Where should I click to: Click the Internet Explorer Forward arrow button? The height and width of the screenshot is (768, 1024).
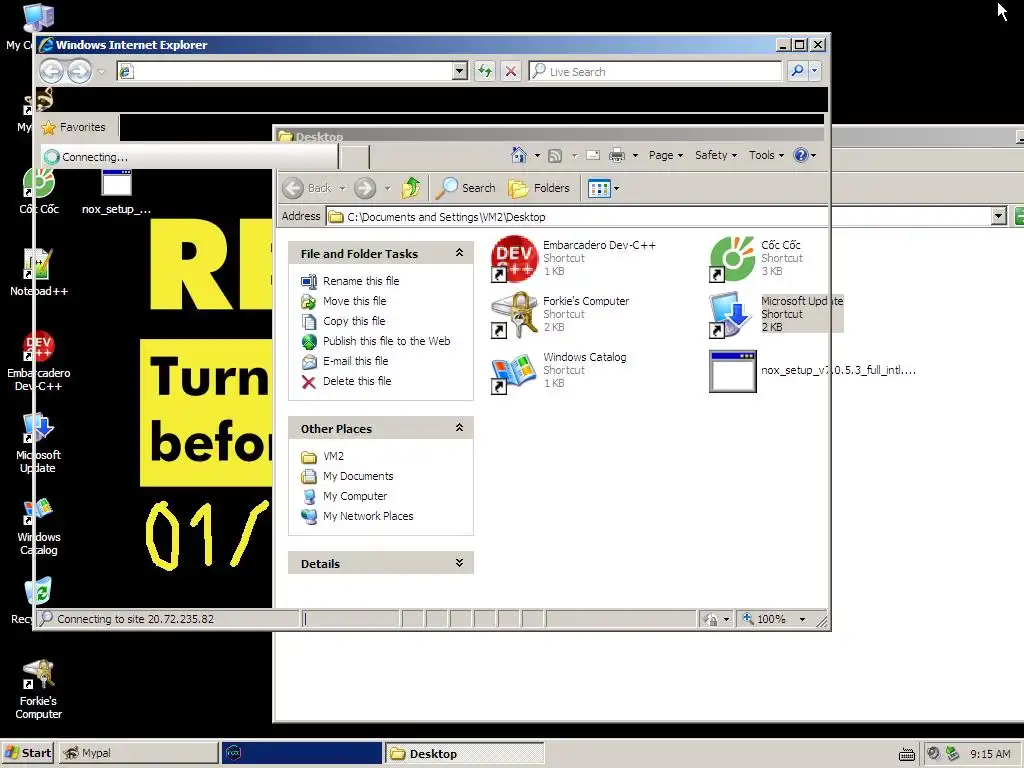80,71
